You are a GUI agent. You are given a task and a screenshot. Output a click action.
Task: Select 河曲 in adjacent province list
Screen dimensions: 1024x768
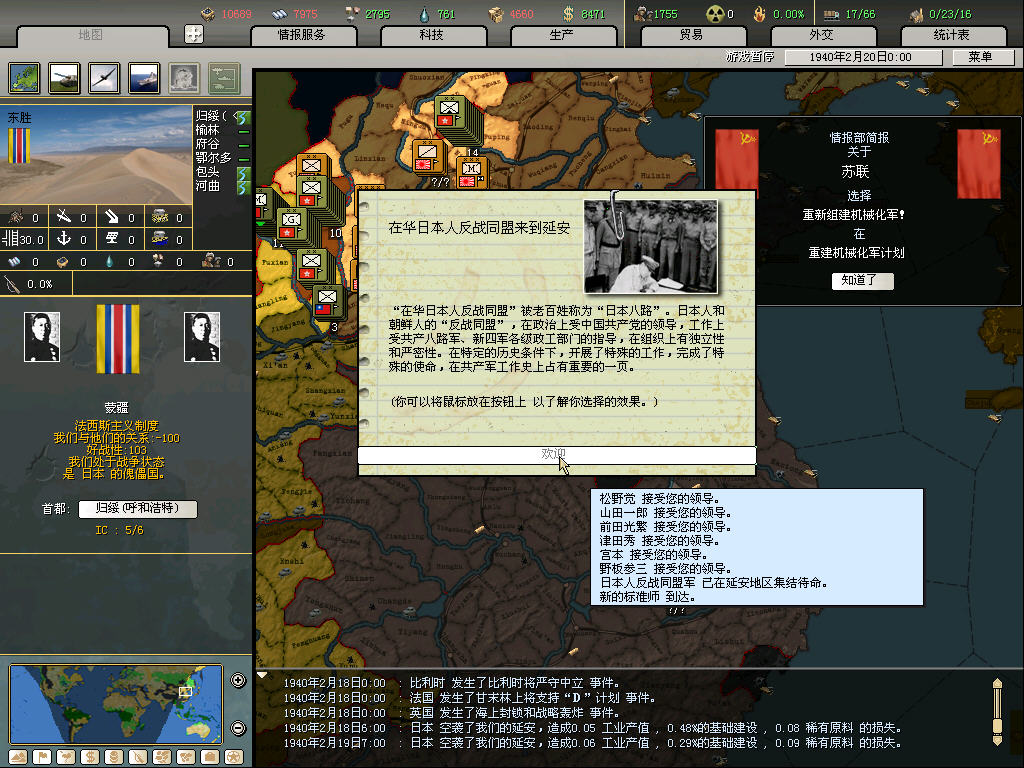208,185
